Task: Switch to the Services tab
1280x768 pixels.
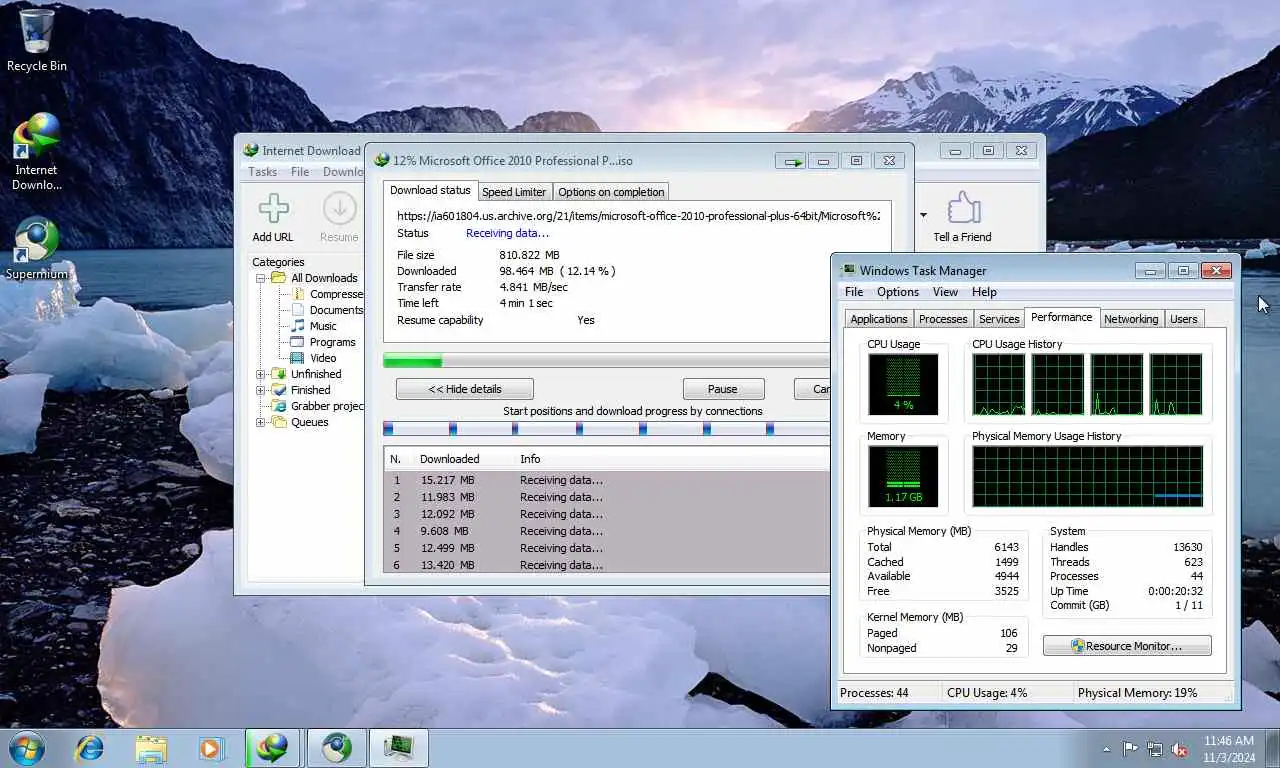Action: [x=999, y=319]
